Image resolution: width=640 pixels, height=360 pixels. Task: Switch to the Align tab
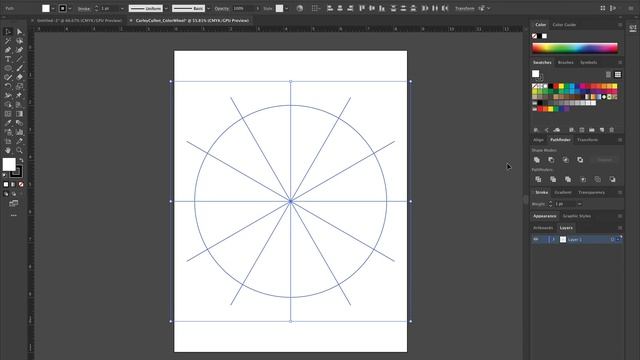pos(538,140)
